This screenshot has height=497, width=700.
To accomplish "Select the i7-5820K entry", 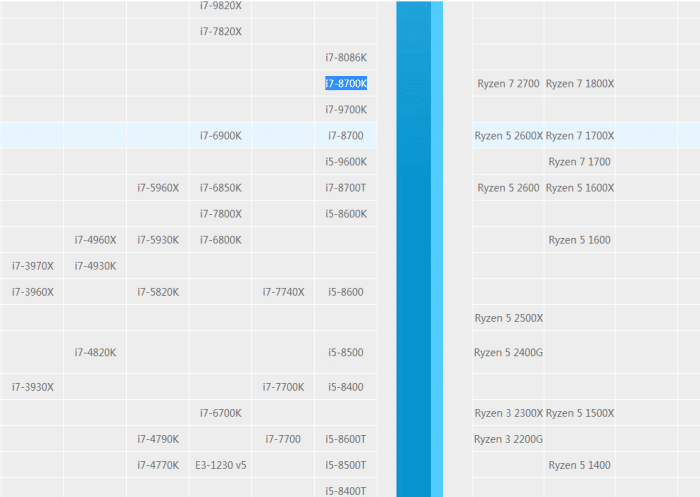I will tap(158, 292).
